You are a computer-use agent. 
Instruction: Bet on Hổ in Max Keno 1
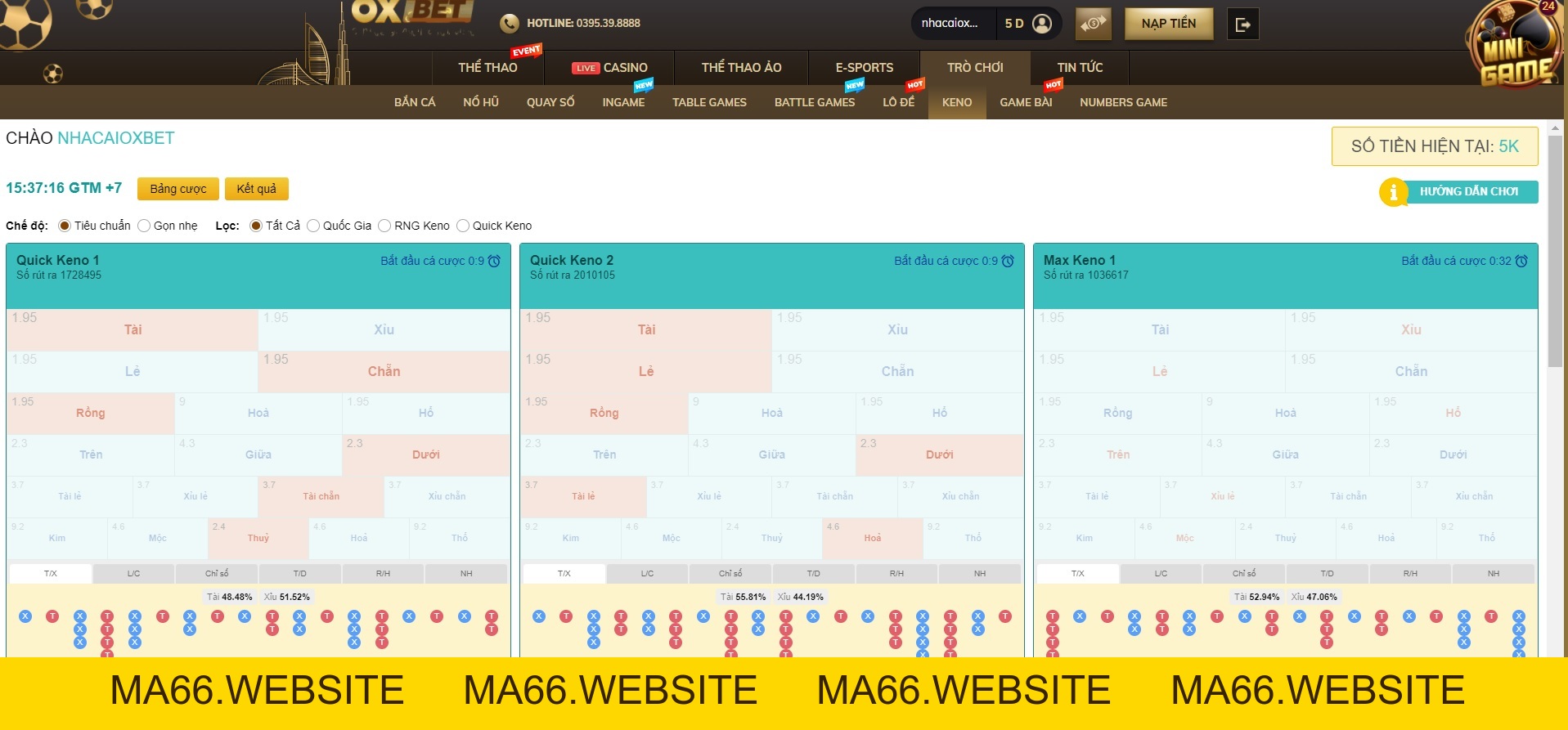click(1453, 414)
